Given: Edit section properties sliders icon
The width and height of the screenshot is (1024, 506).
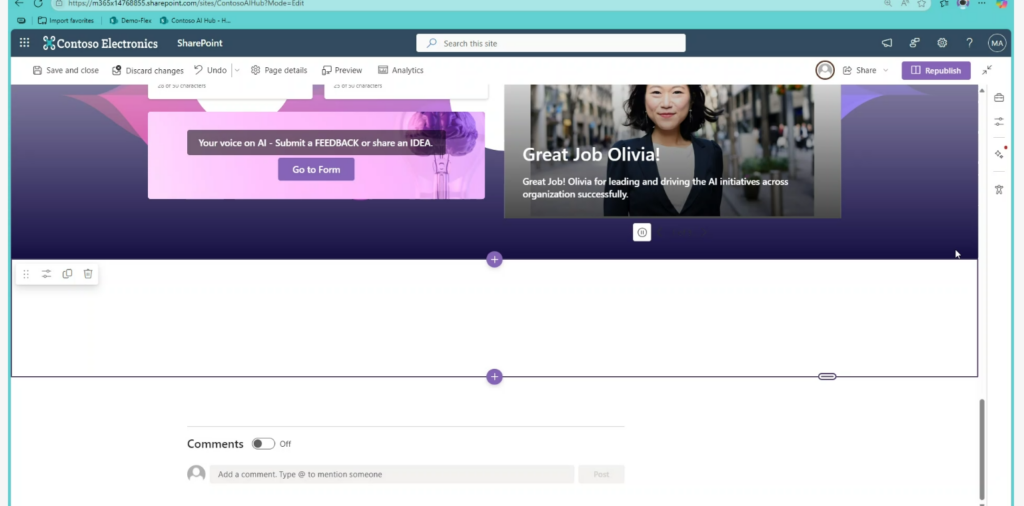Looking at the screenshot, I should pyautogui.click(x=46, y=274).
